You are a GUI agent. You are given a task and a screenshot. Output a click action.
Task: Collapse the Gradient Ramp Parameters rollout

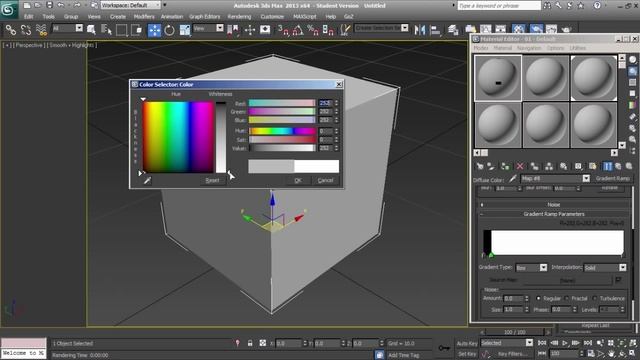pos(553,214)
